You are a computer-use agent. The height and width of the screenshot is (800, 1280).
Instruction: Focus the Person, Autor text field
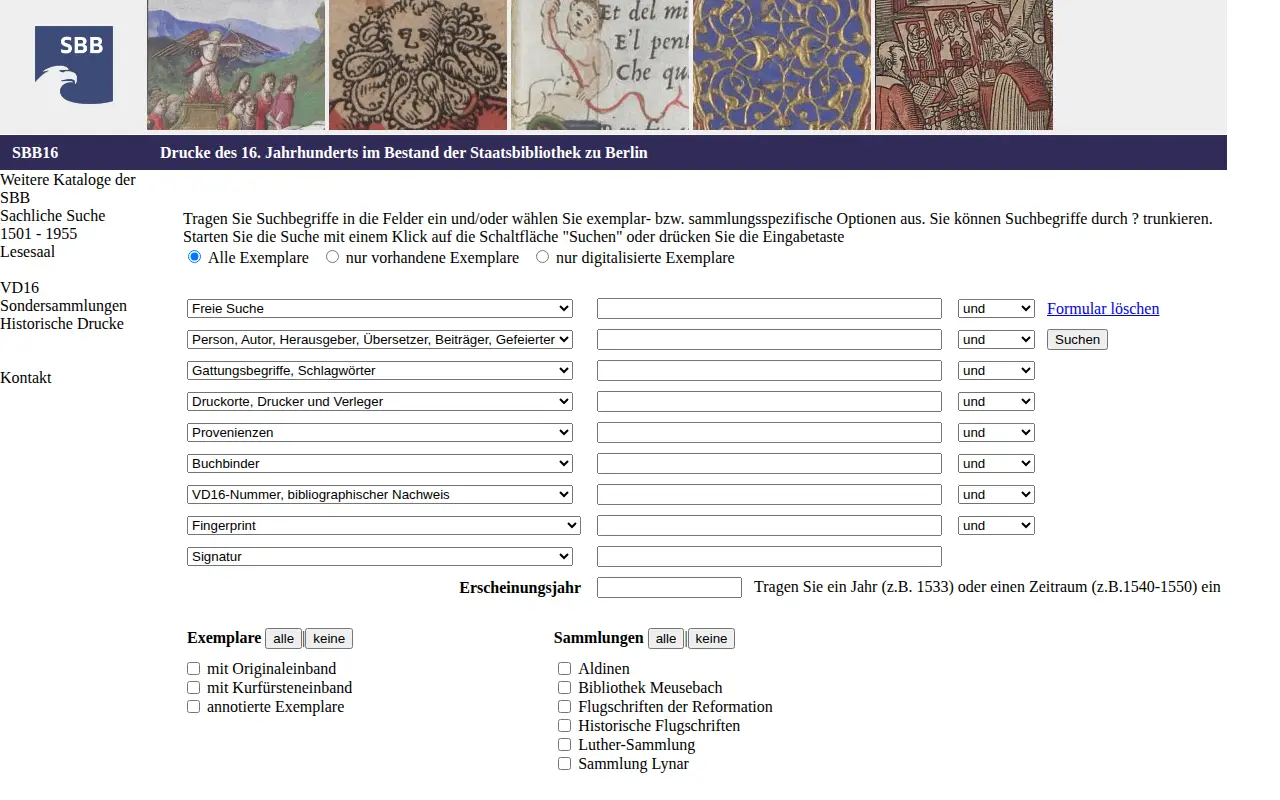pyautogui.click(x=769, y=340)
